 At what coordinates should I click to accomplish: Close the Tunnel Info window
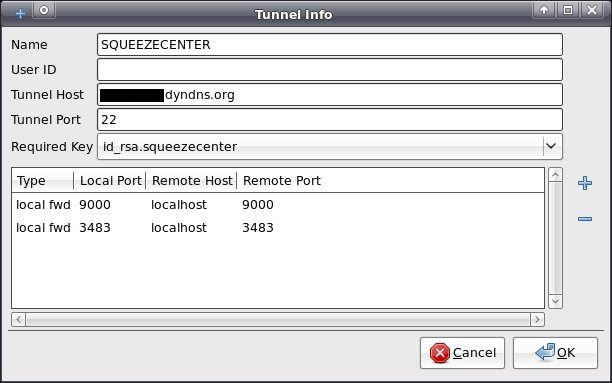pyautogui.click(x=592, y=10)
